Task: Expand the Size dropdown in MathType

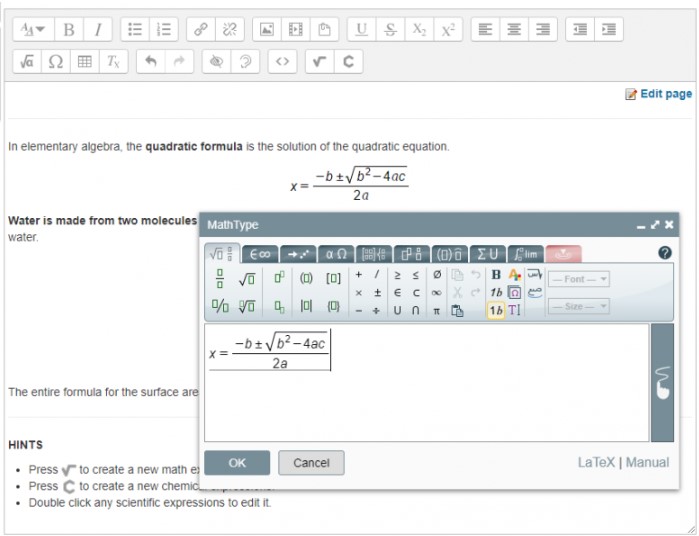Action: (x=579, y=306)
